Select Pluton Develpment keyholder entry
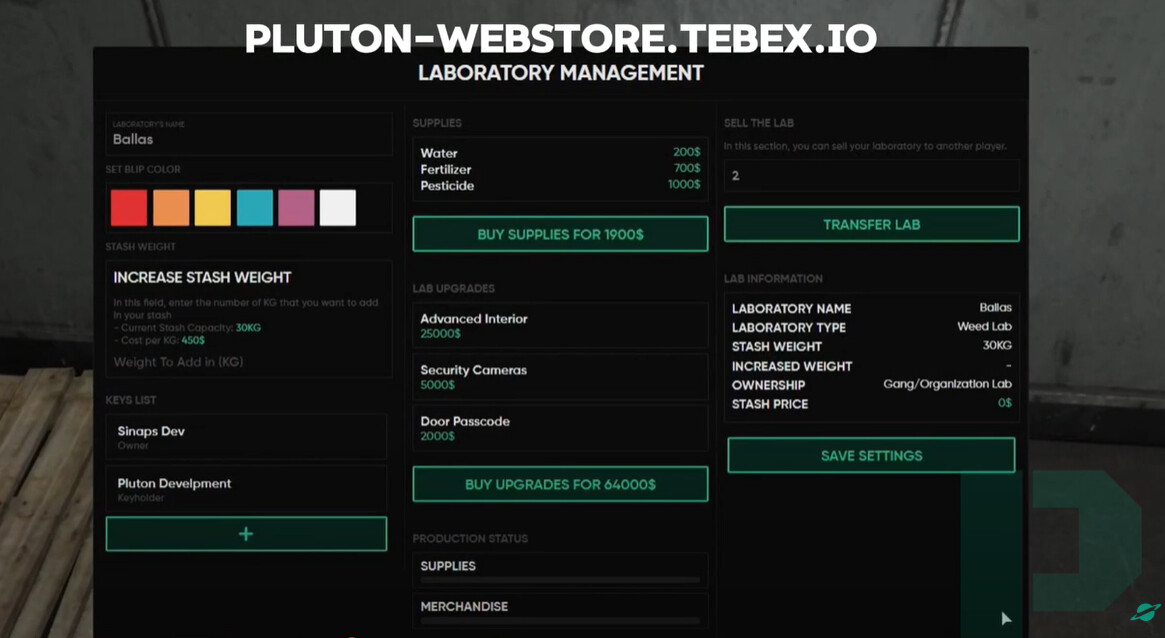 pos(246,489)
